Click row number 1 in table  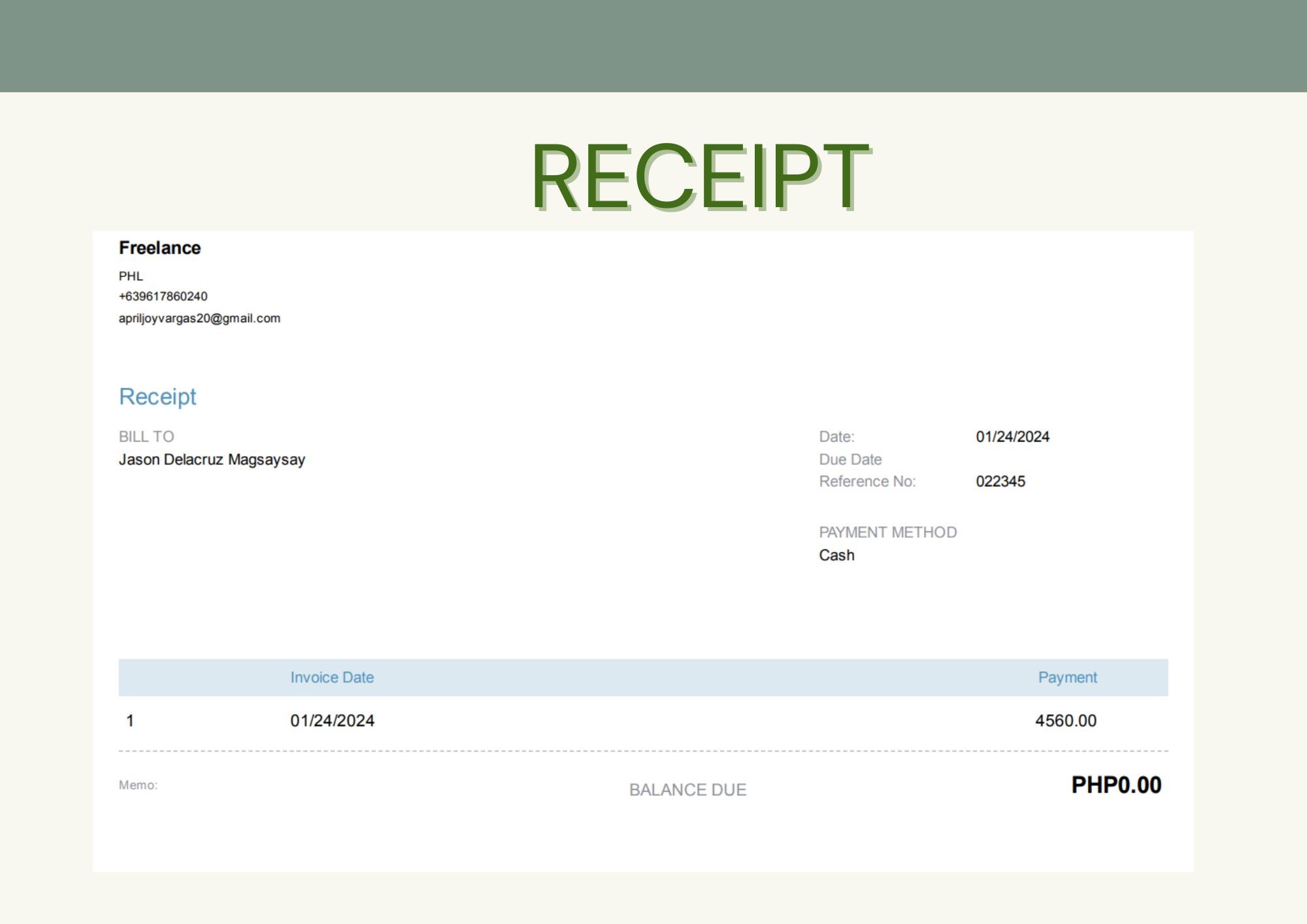click(130, 721)
